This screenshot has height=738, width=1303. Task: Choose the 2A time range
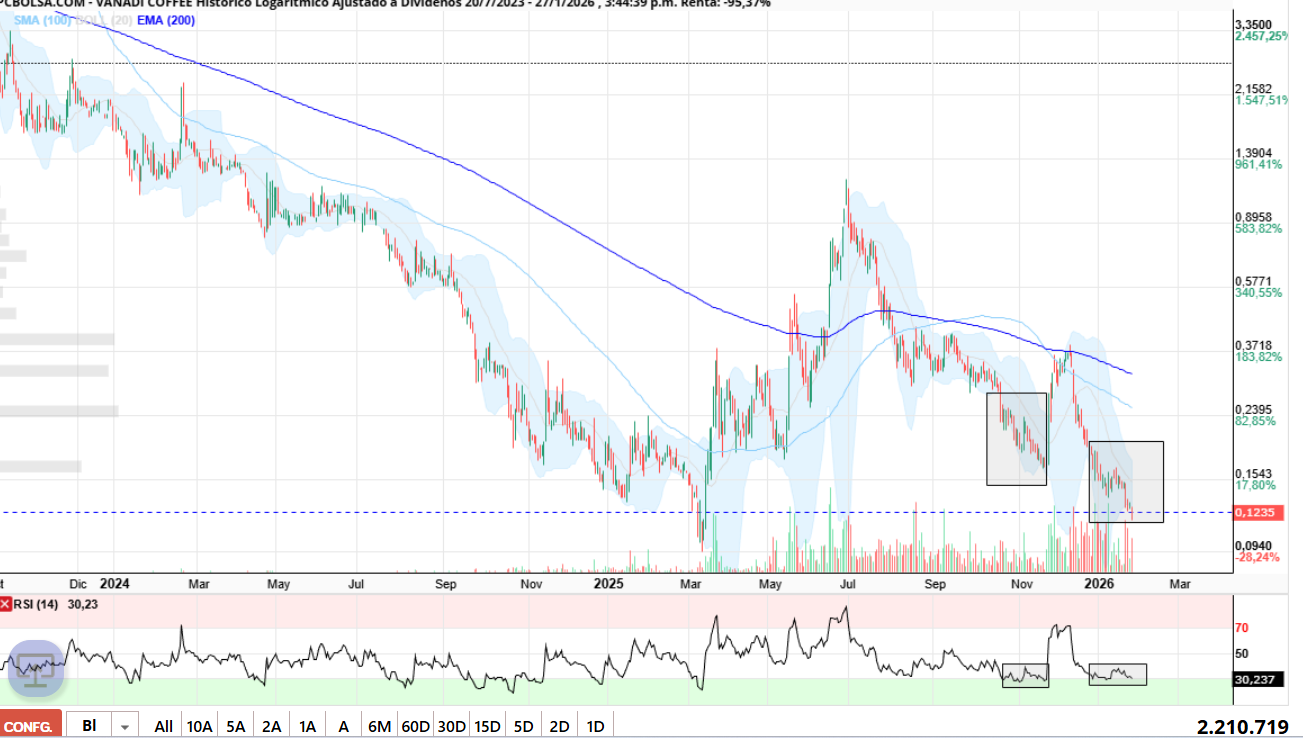coord(271,726)
